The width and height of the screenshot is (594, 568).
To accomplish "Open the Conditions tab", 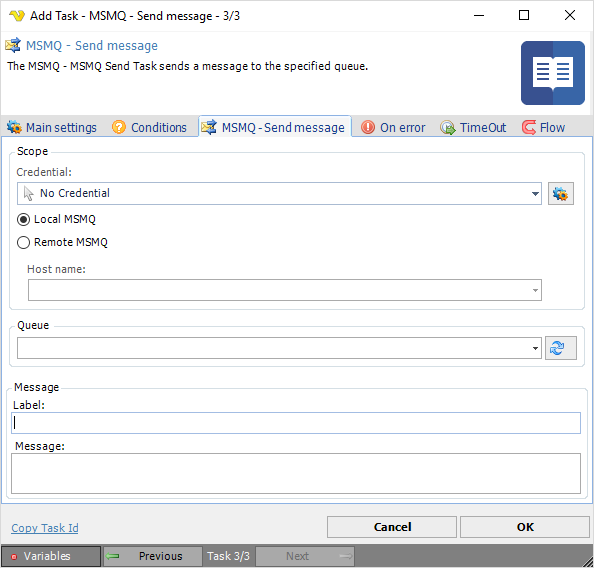I will pos(149,127).
